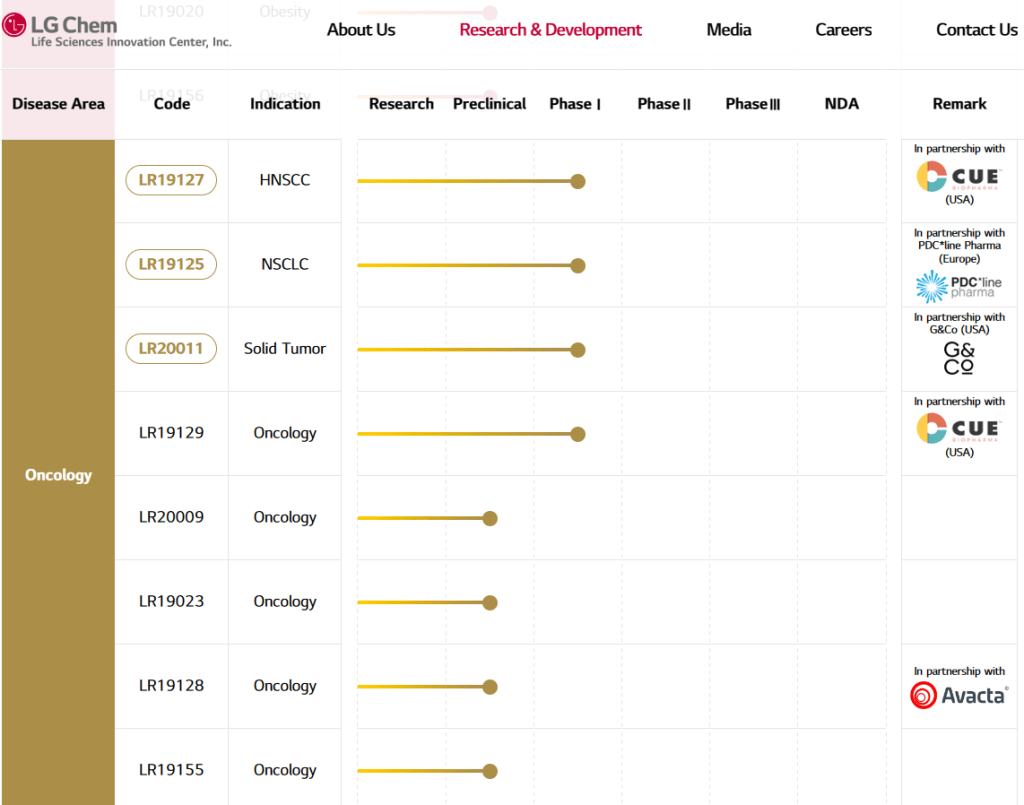The height and width of the screenshot is (805, 1024).
Task: Click the Oncology disease area cell
Action: click(x=58, y=475)
